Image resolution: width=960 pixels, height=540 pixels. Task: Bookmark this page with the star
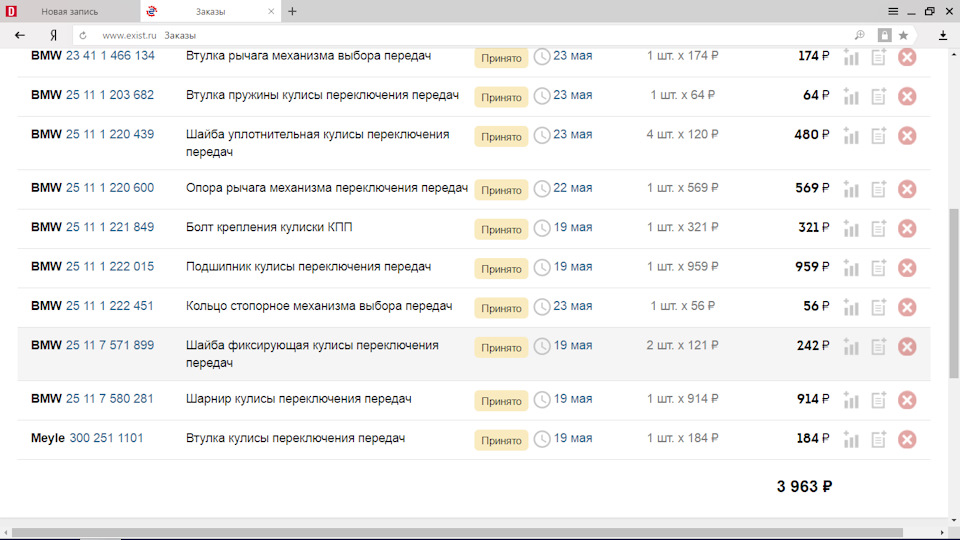click(x=903, y=36)
